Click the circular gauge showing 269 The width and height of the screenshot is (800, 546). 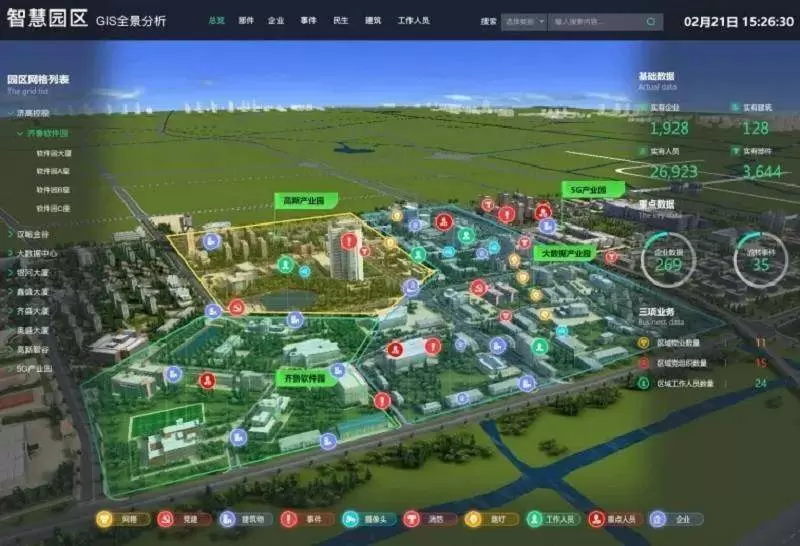pyautogui.click(x=668, y=260)
